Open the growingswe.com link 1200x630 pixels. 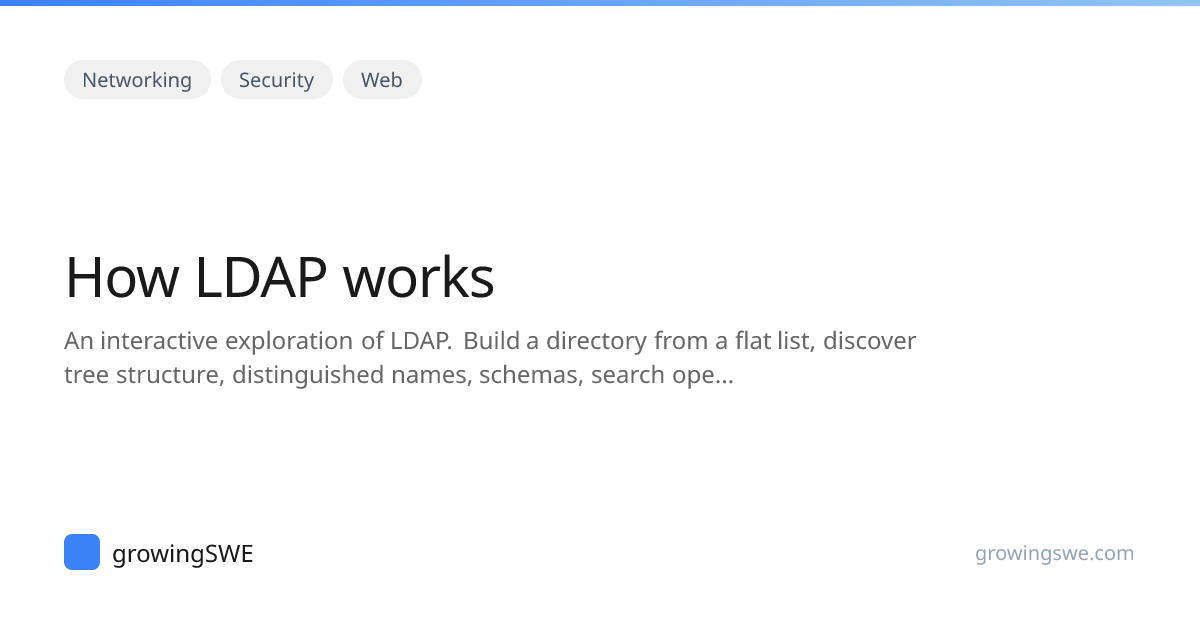[1054, 553]
